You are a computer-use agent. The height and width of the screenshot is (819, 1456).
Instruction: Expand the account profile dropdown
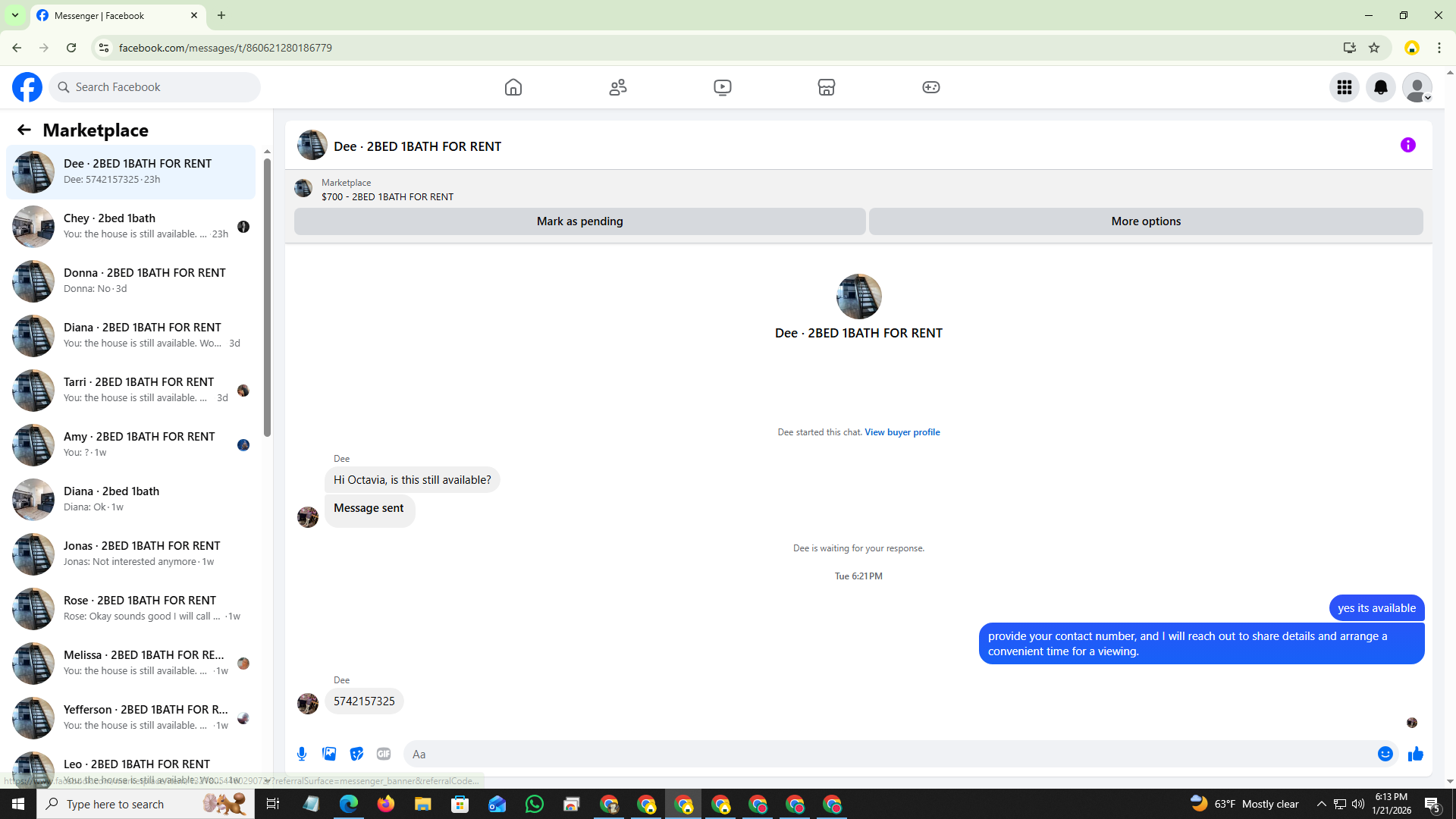pyautogui.click(x=1417, y=87)
